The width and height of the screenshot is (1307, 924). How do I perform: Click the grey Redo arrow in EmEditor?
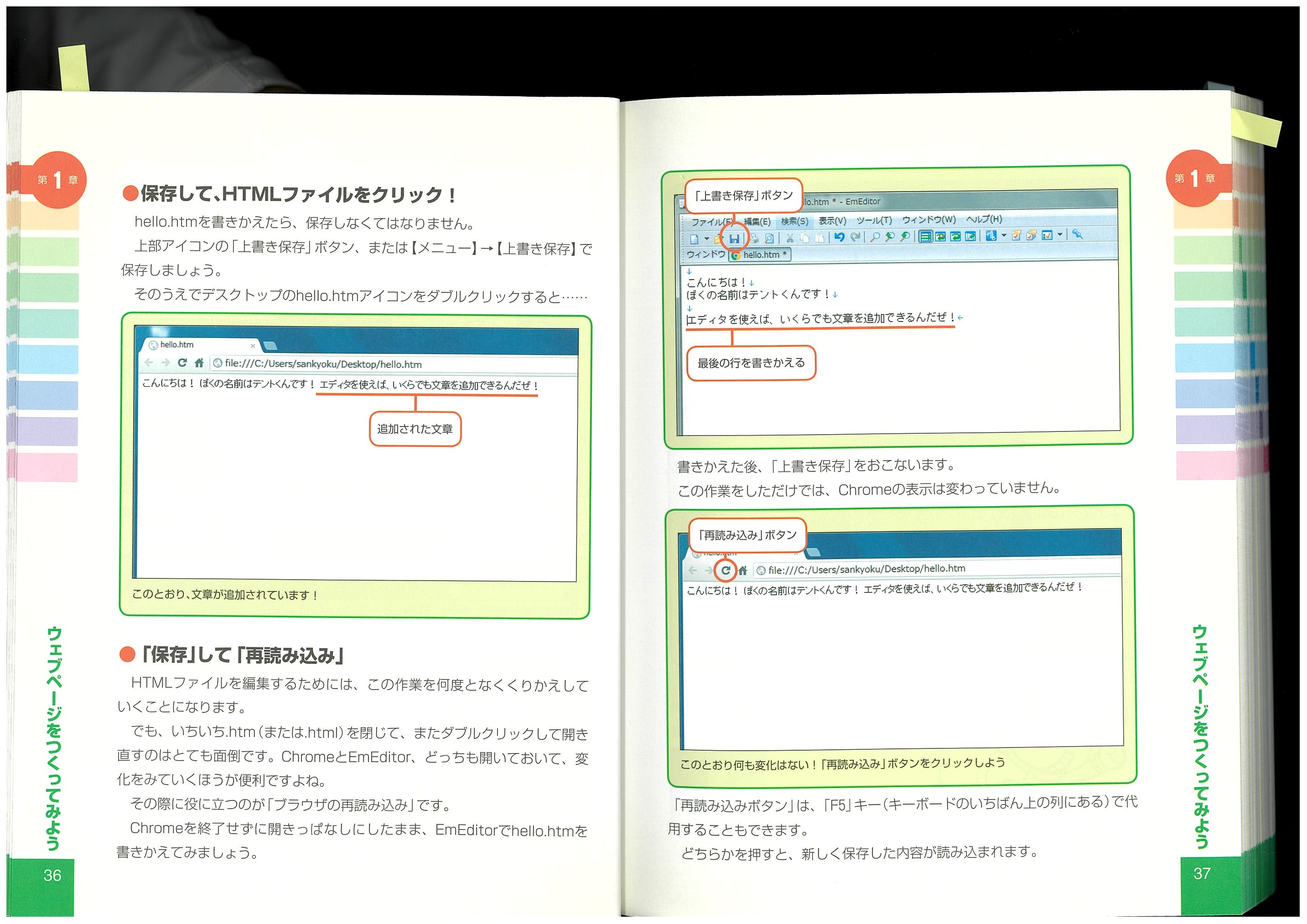[x=855, y=238]
